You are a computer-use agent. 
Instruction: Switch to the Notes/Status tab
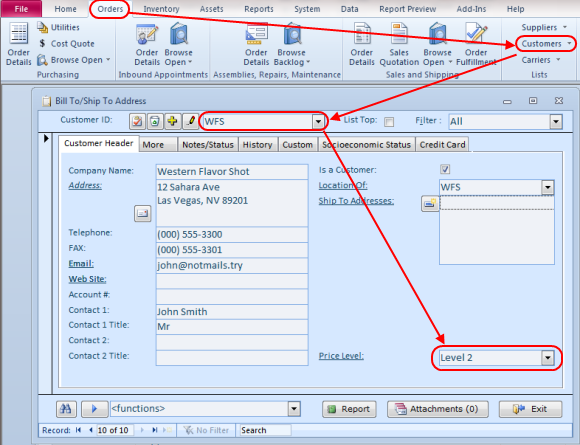pyautogui.click(x=208, y=145)
